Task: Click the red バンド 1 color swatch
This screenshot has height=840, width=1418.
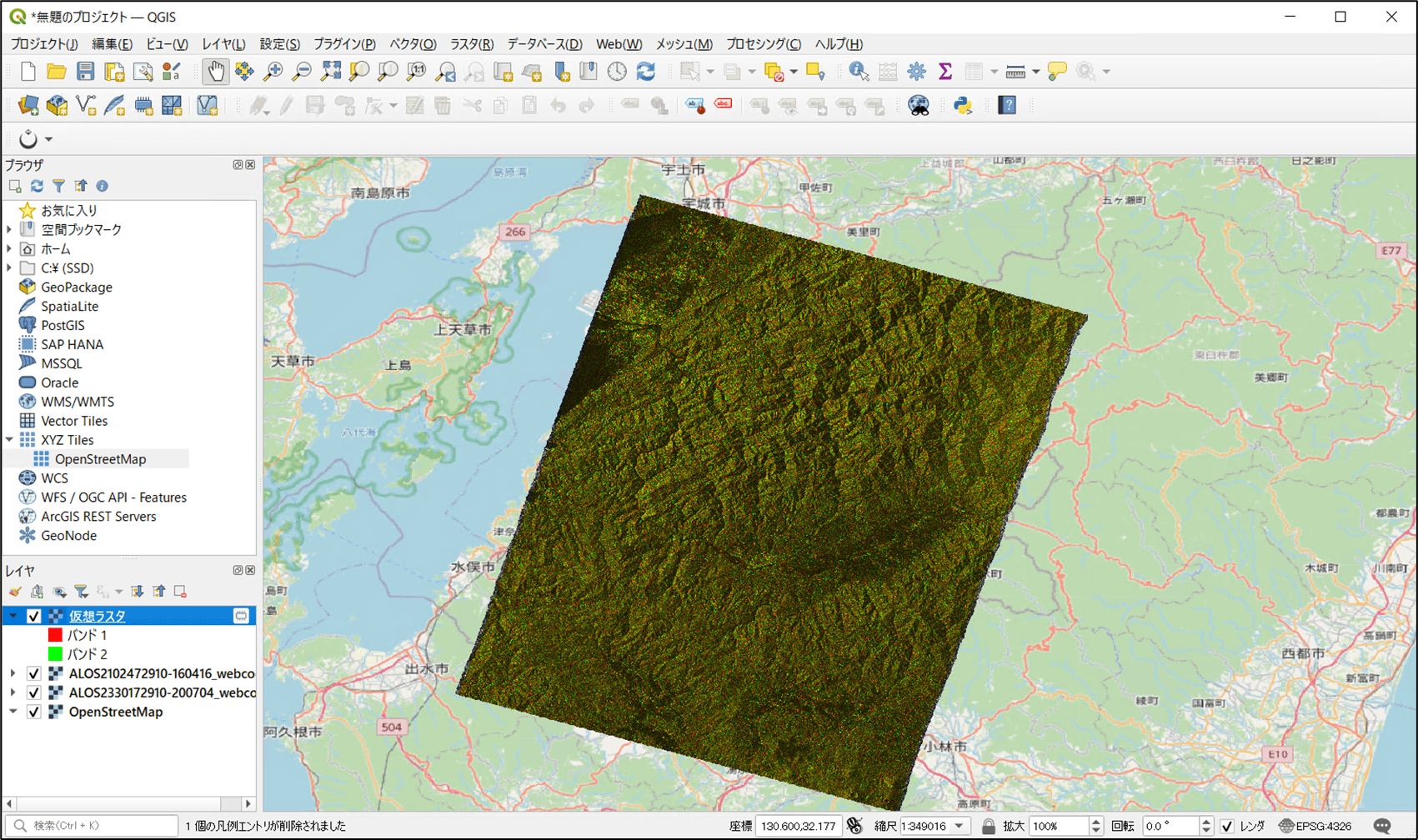Action: click(x=55, y=635)
